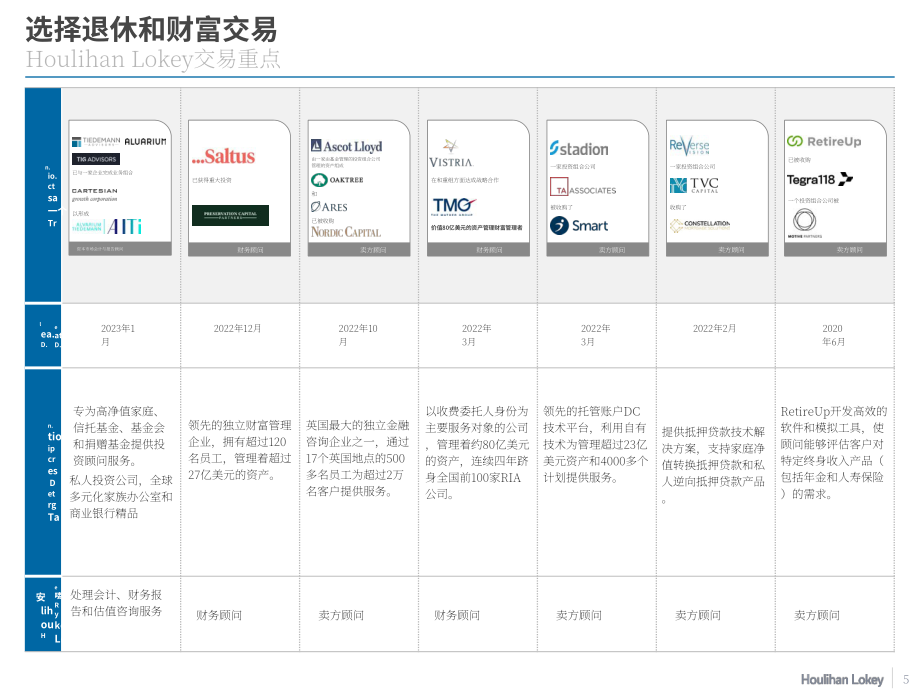Click the Houlihan Lokey footer logo

tap(842, 679)
